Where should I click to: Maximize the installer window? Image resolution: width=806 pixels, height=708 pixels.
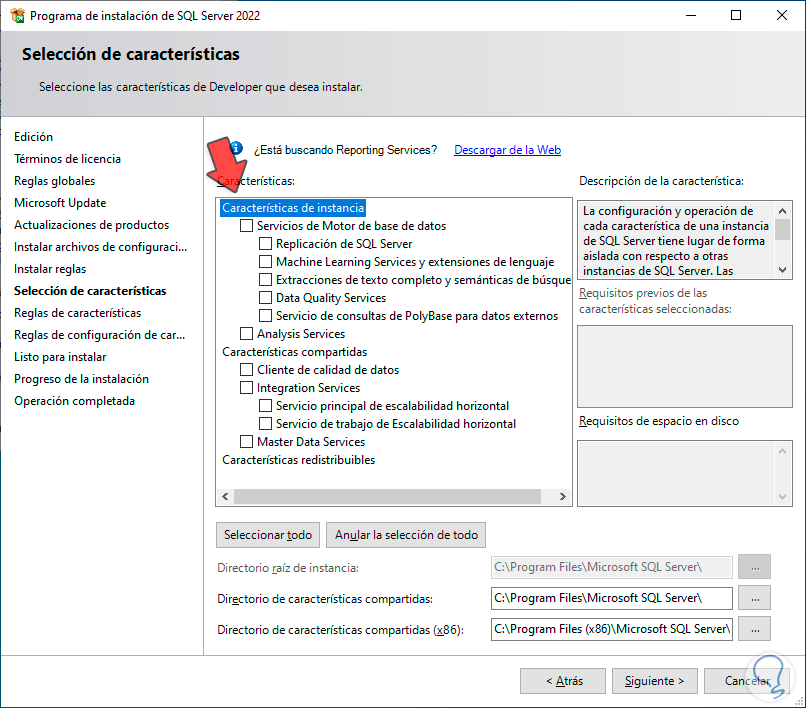click(x=736, y=15)
